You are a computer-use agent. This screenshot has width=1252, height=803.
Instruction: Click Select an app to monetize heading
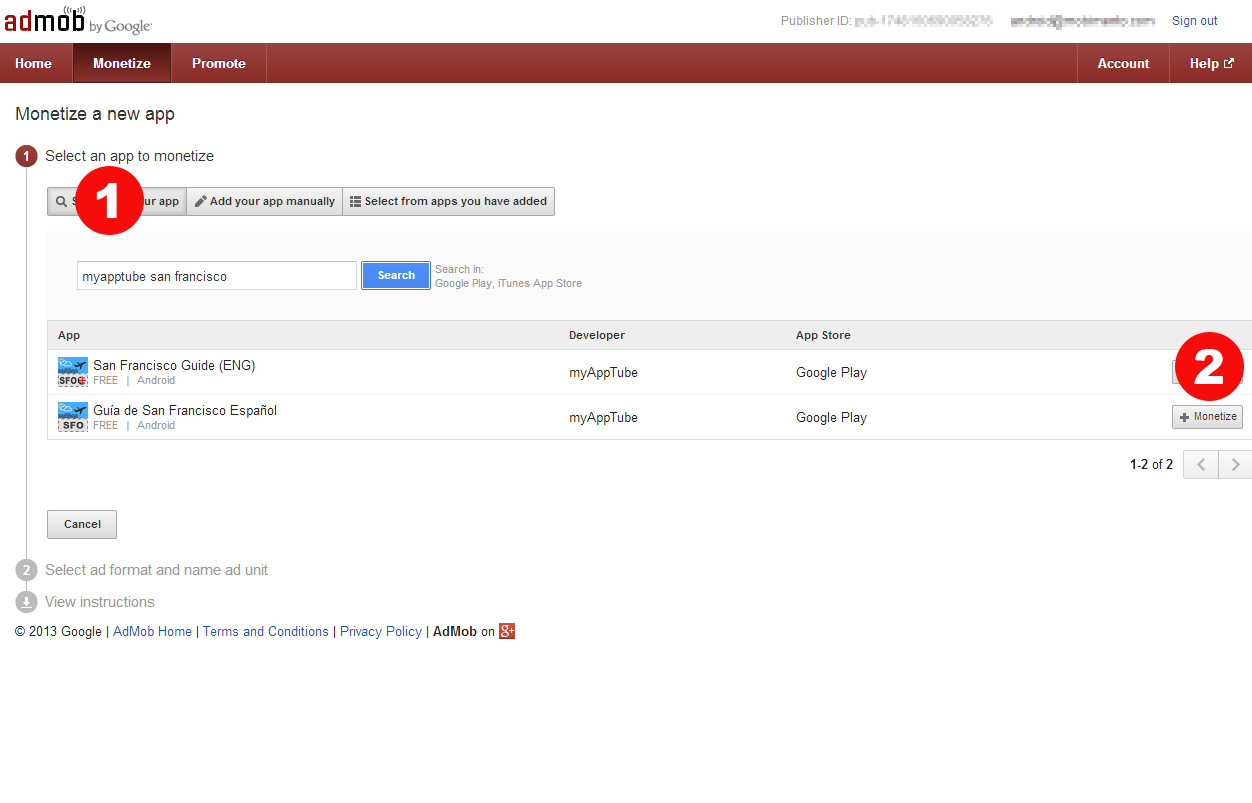[x=129, y=156]
